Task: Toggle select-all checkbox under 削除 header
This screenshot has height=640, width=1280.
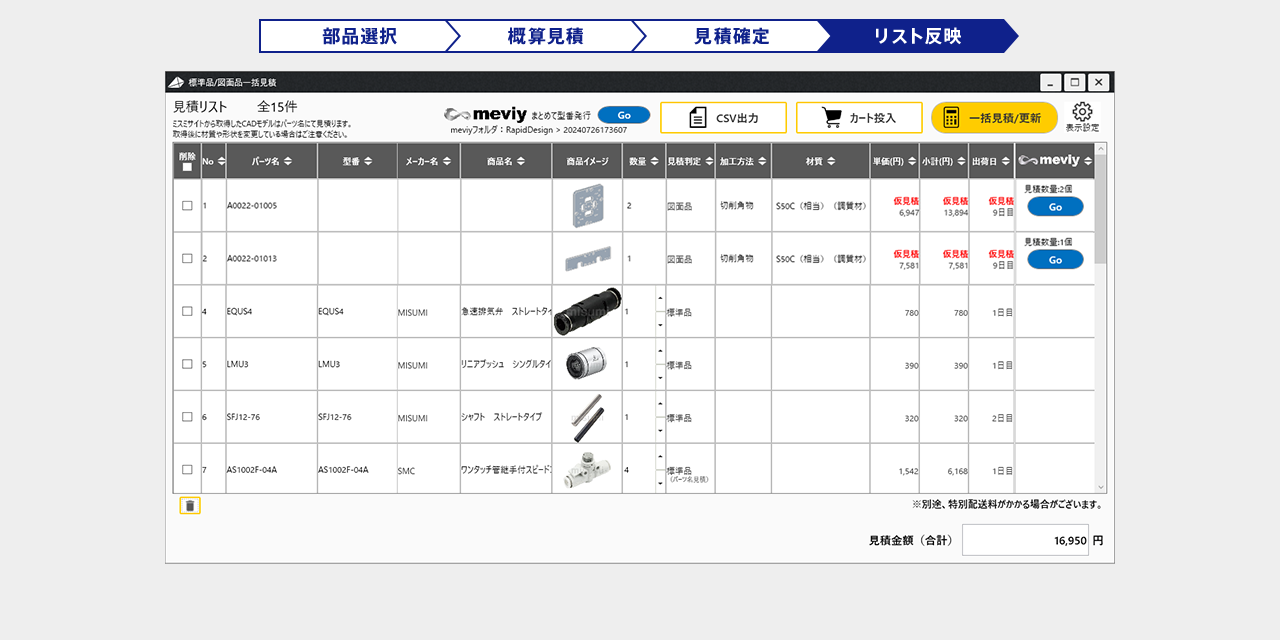Action: (x=187, y=168)
